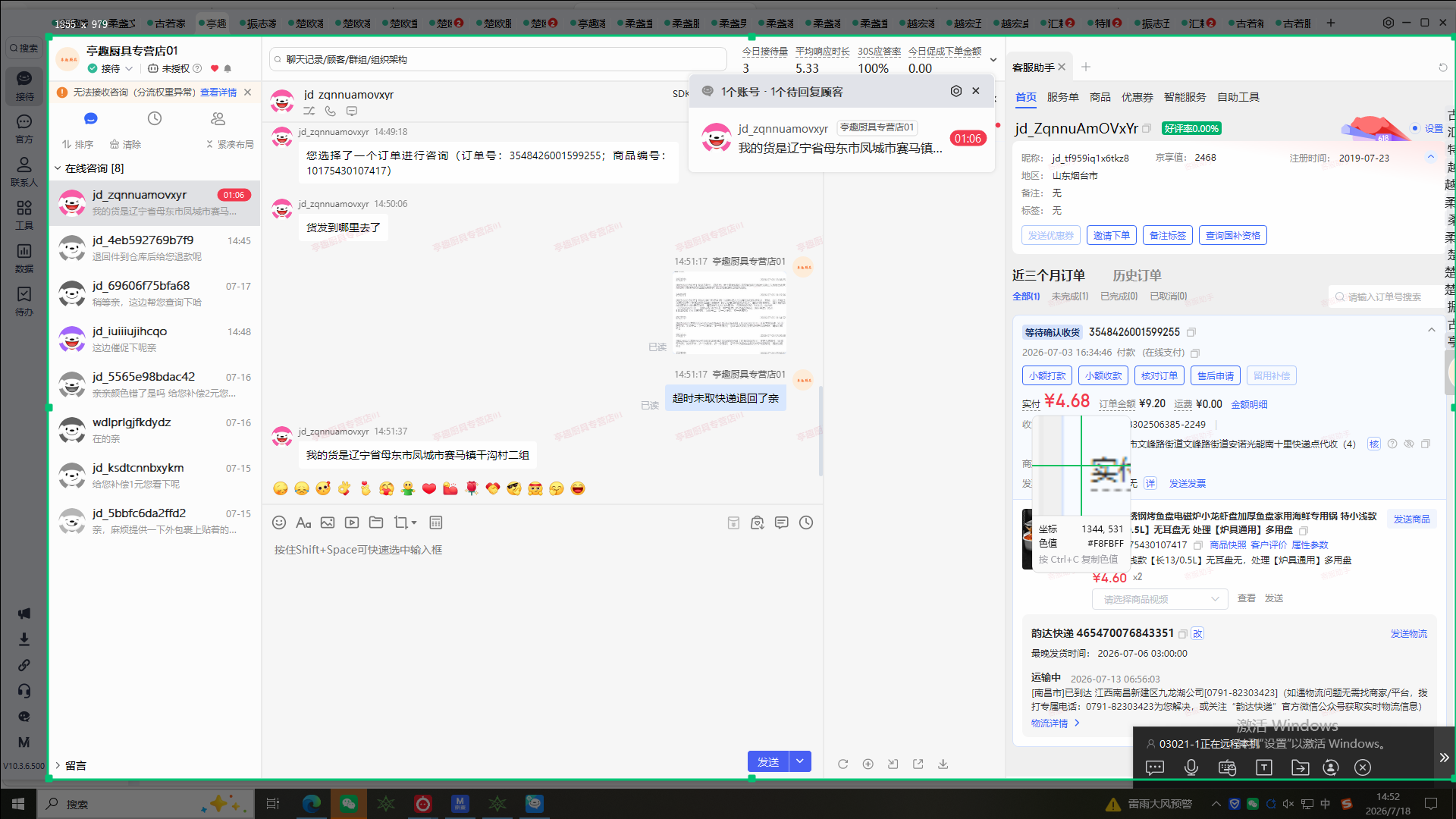Image resolution: width=1456 pixels, height=819 pixels.
Task: Click the phone call icon under customer name
Action: tap(331, 111)
